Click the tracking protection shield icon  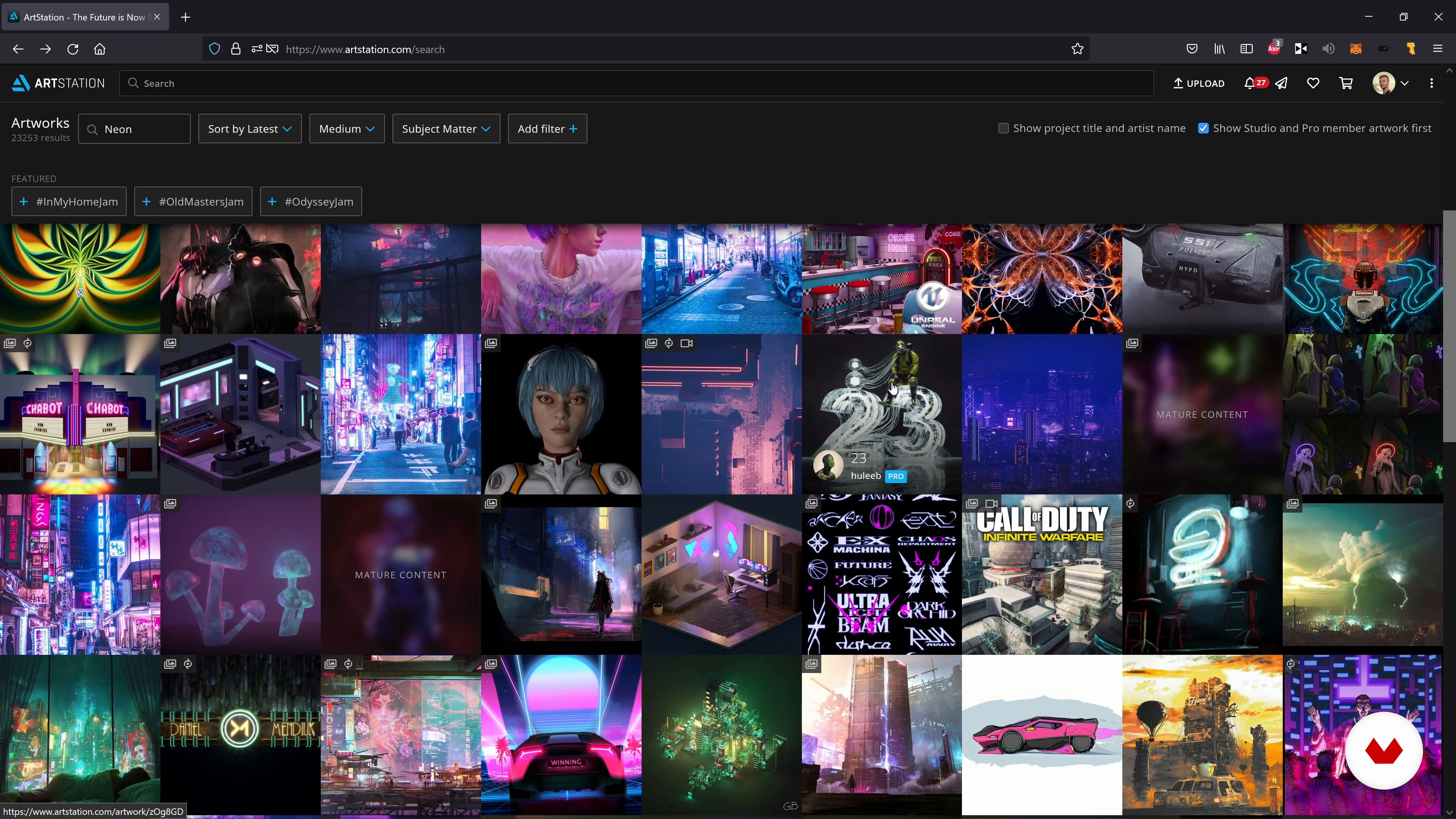[x=214, y=49]
